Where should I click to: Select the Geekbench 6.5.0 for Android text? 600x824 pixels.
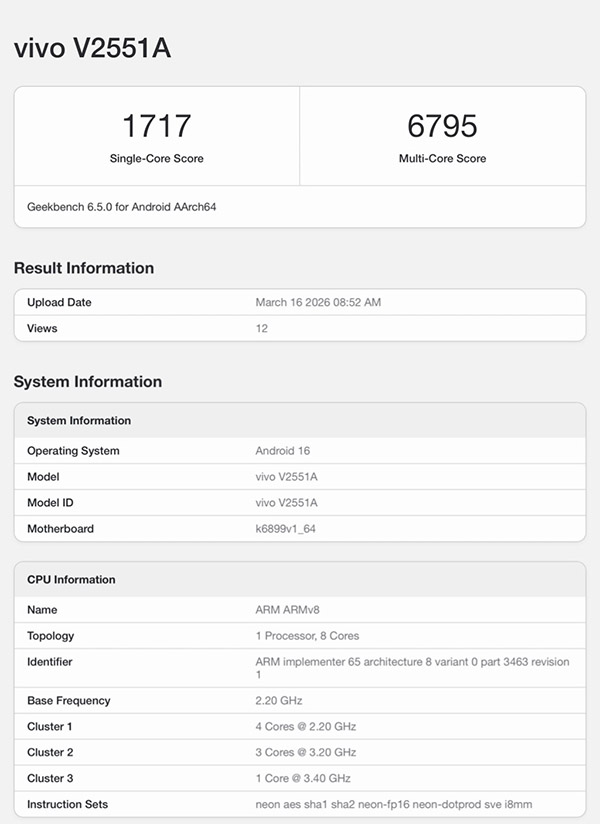coord(122,207)
